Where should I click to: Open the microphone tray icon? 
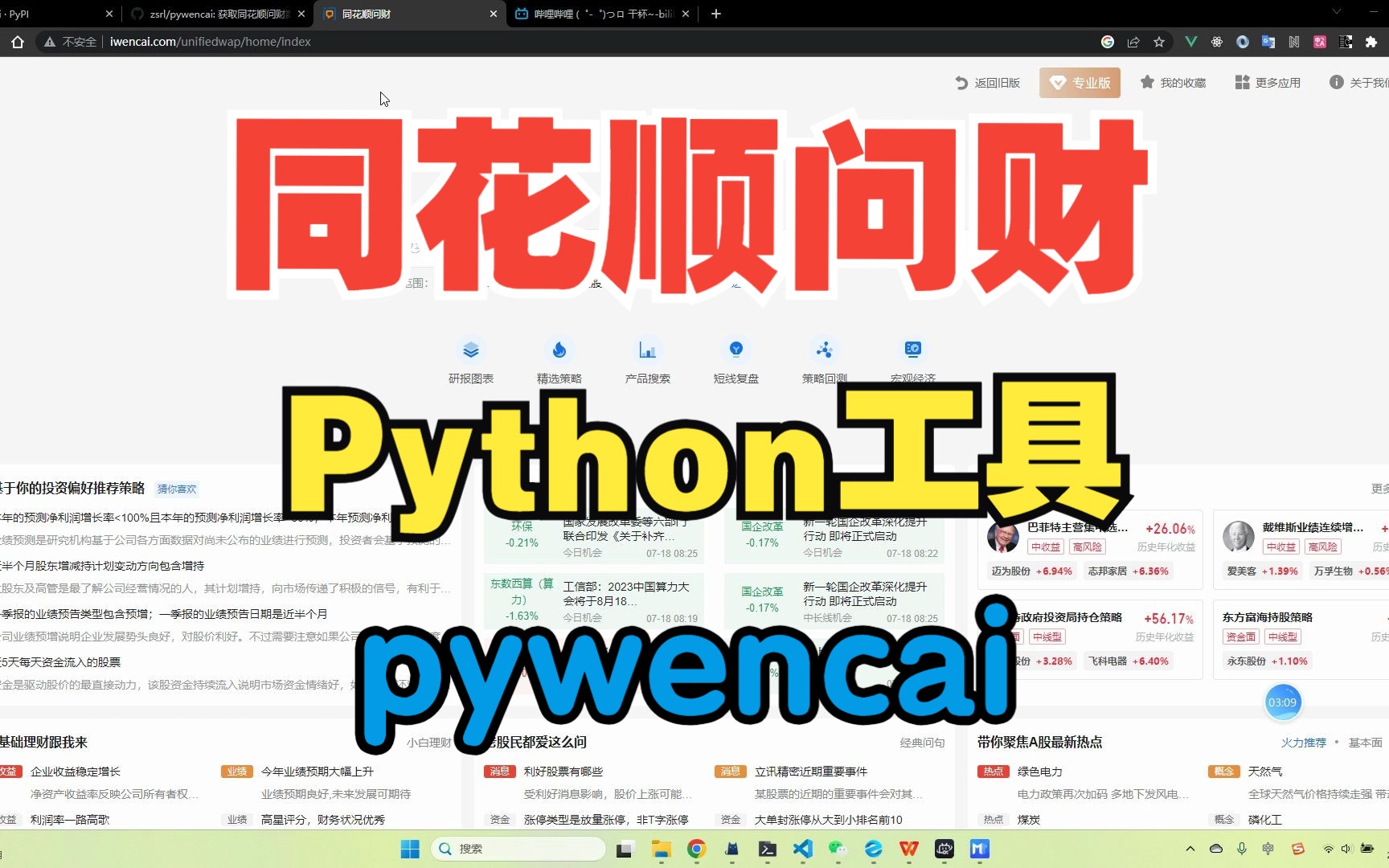coord(1242,849)
